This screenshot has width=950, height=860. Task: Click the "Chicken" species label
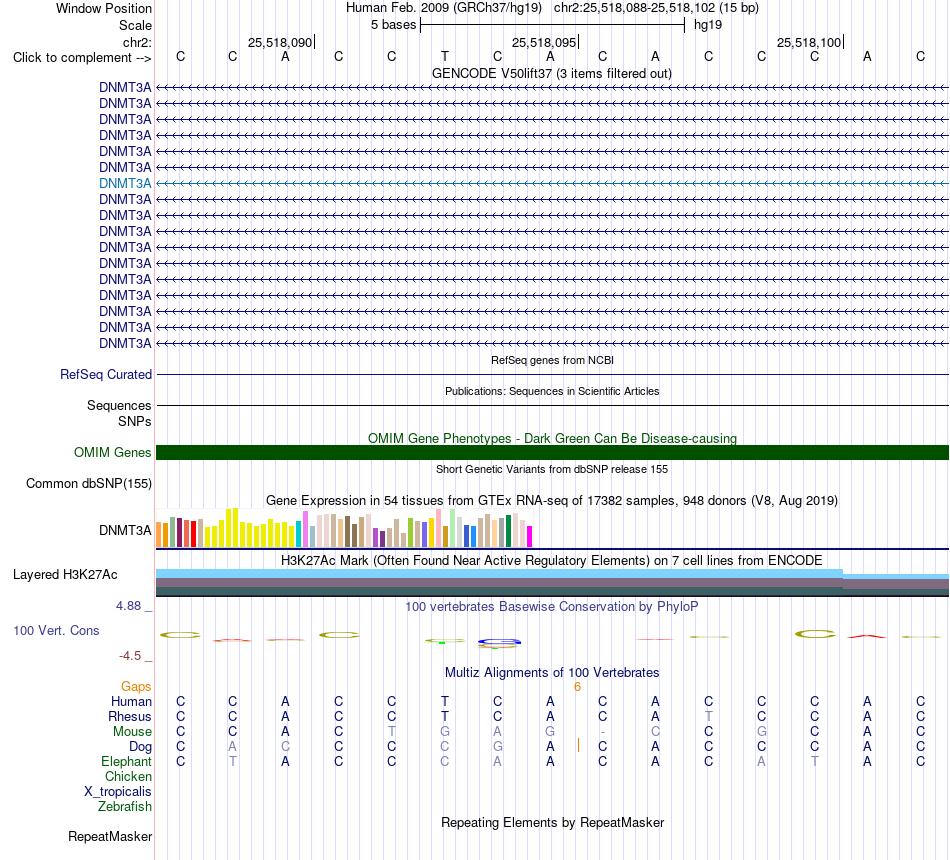(128, 776)
